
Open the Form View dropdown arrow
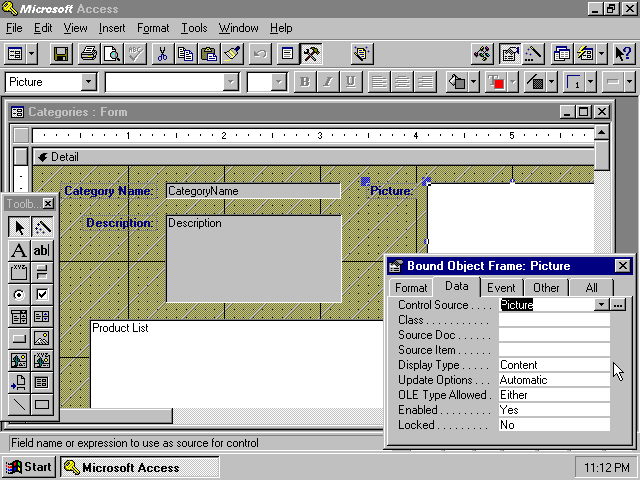pyautogui.click(x=32, y=54)
